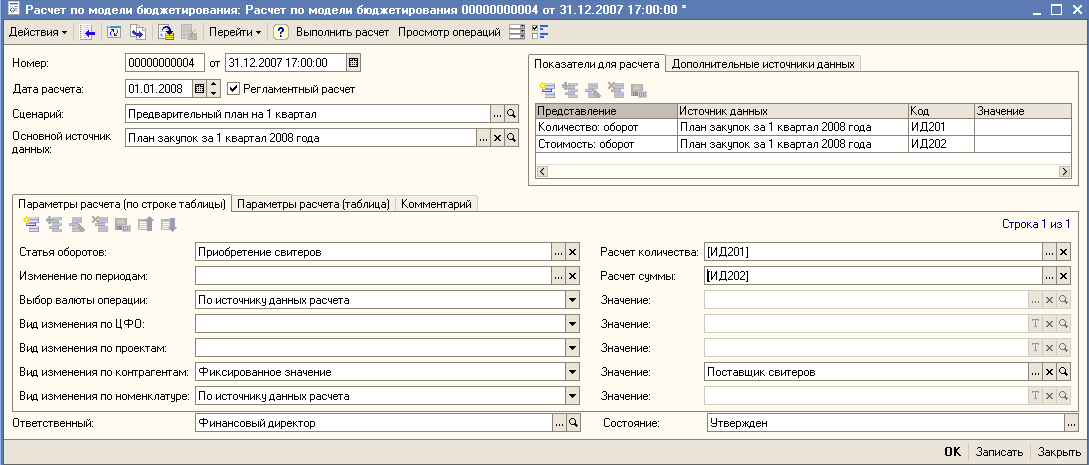Expand Вид изменения по контрагентам dropdown
Image resolution: width=1089 pixels, height=465 pixels.
[x=573, y=372]
